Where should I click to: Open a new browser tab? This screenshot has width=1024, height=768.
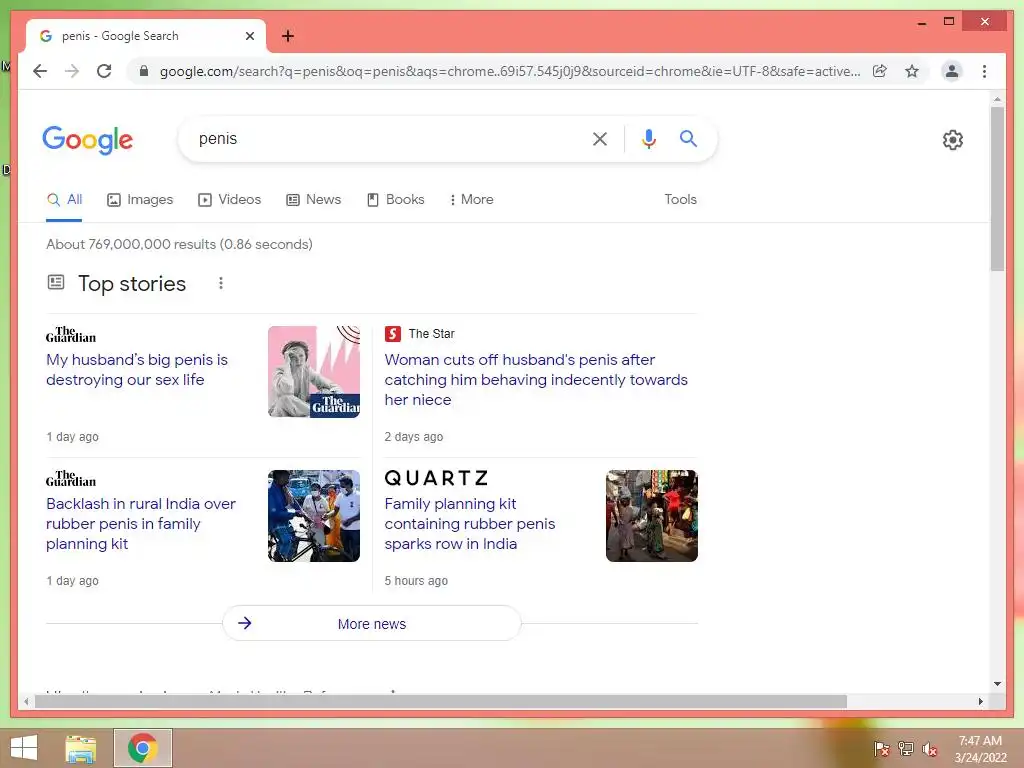pos(287,36)
